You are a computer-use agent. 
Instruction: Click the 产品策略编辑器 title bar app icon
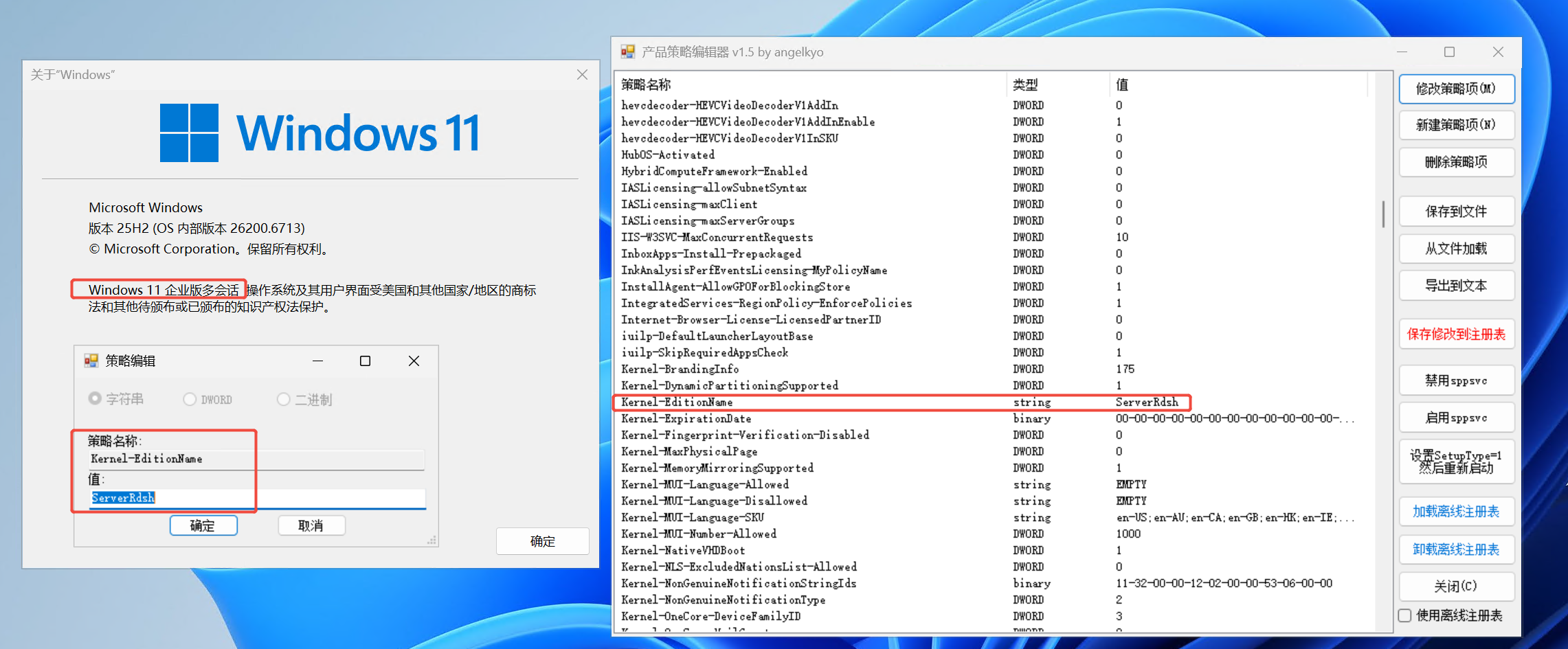(x=627, y=52)
